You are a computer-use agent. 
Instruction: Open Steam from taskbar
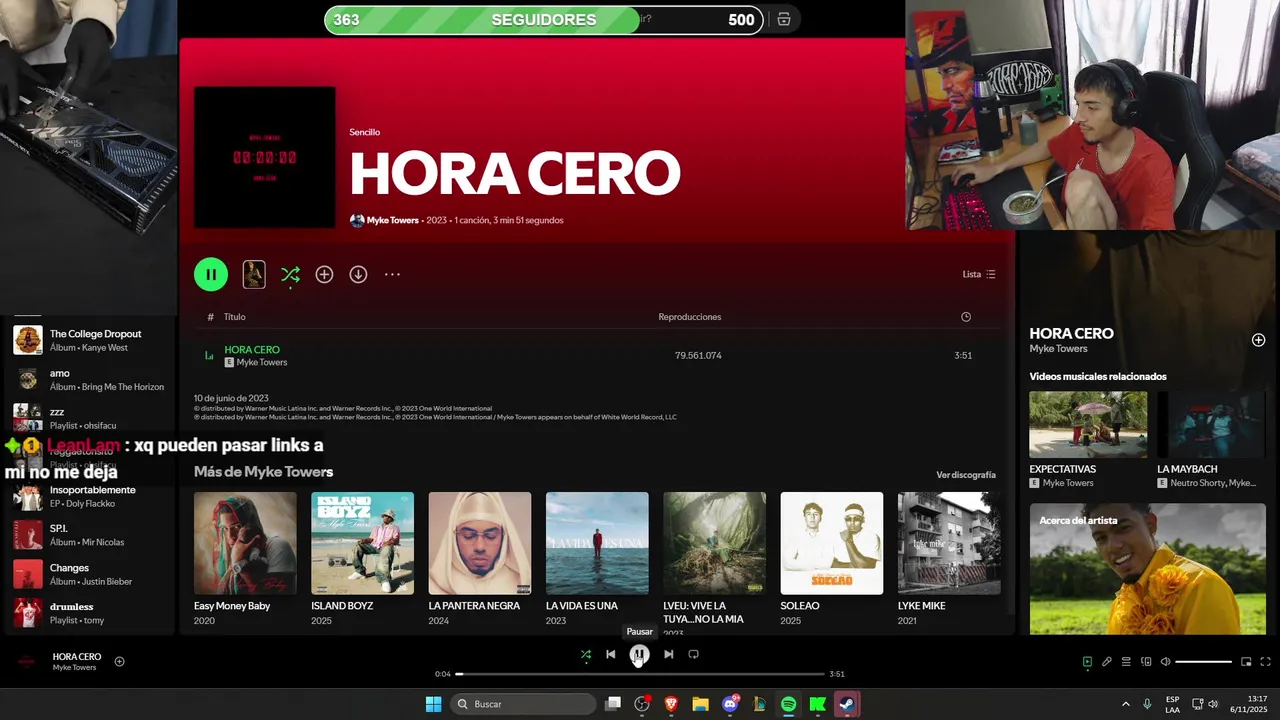pyautogui.click(x=847, y=704)
